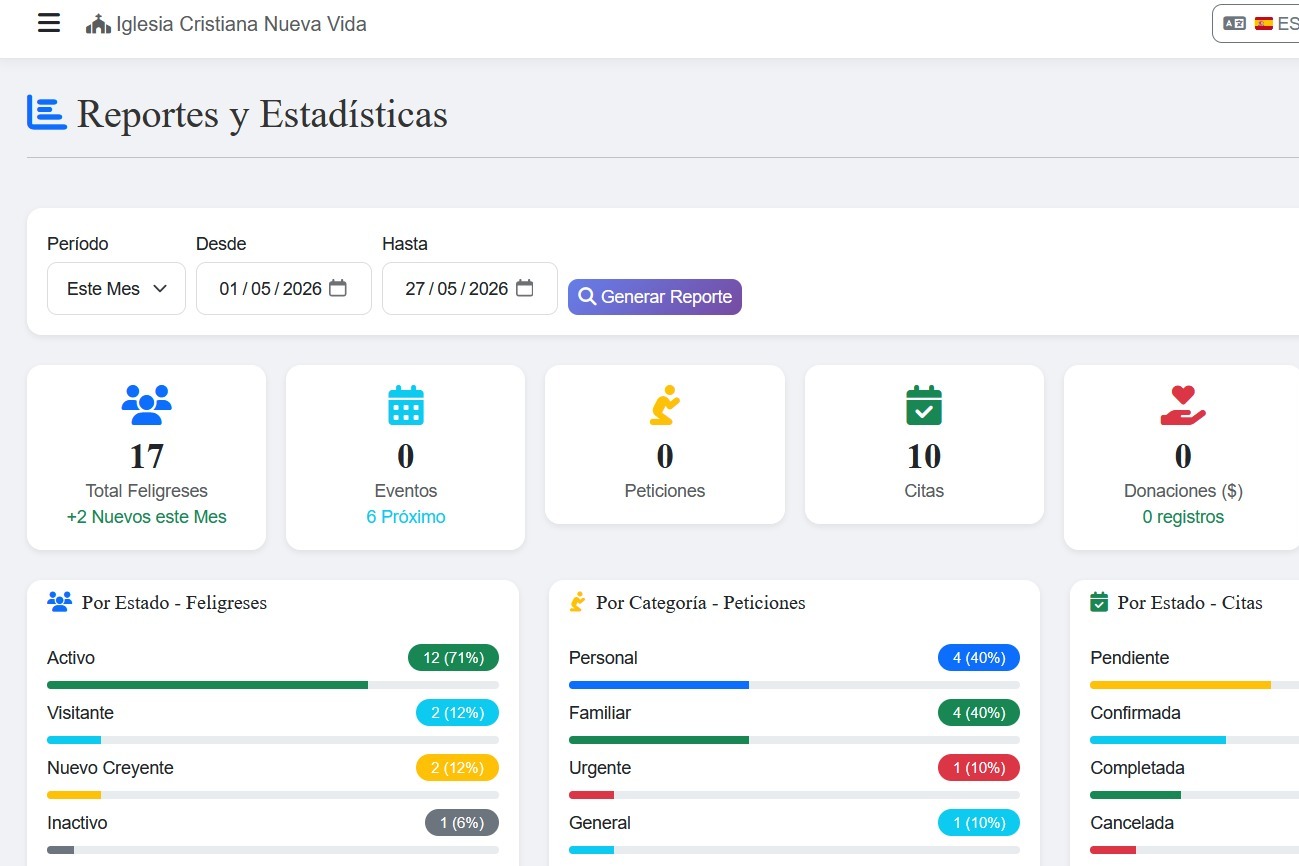The image size is (1299, 866).
Task: Click the General 1 (10%) badge
Action: 979,823
